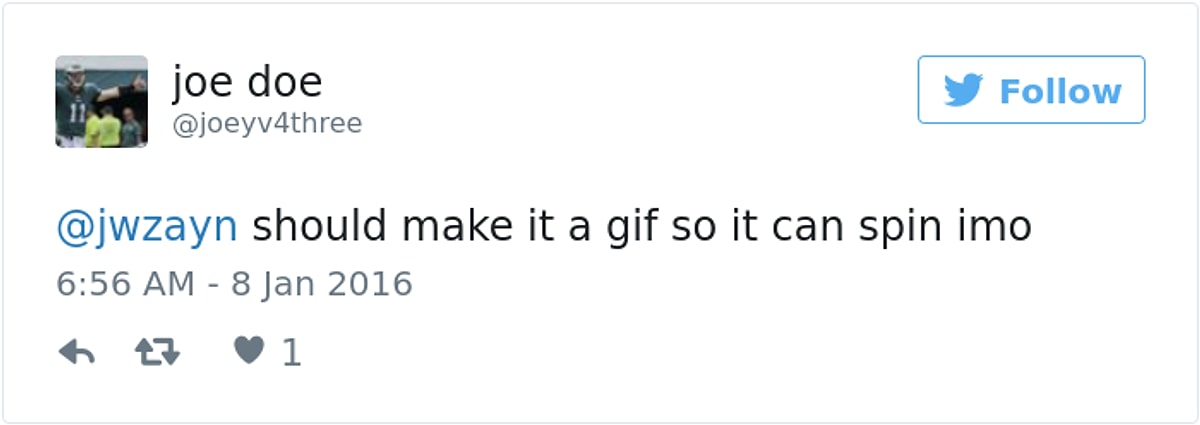This screenshot has height=425, width=1200.
Task: Click the word "AM" in timestamp
Action: pyautogui.click(x=169, y=284)
